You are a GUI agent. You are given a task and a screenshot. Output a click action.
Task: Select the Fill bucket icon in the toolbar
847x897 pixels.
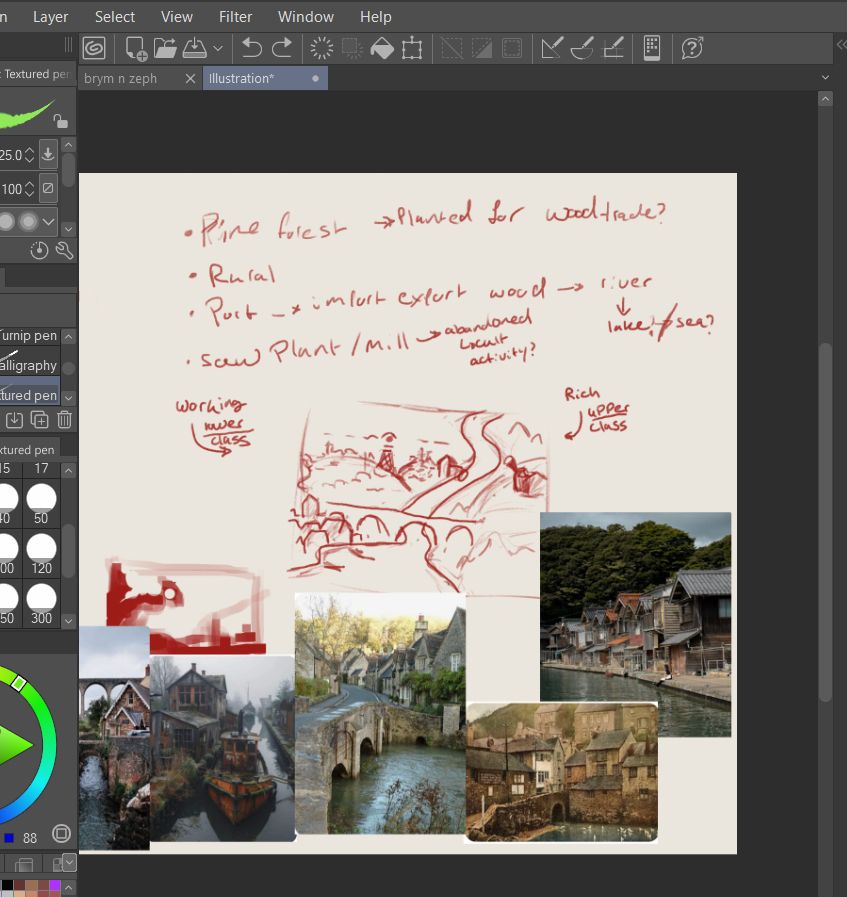point(381,47)
